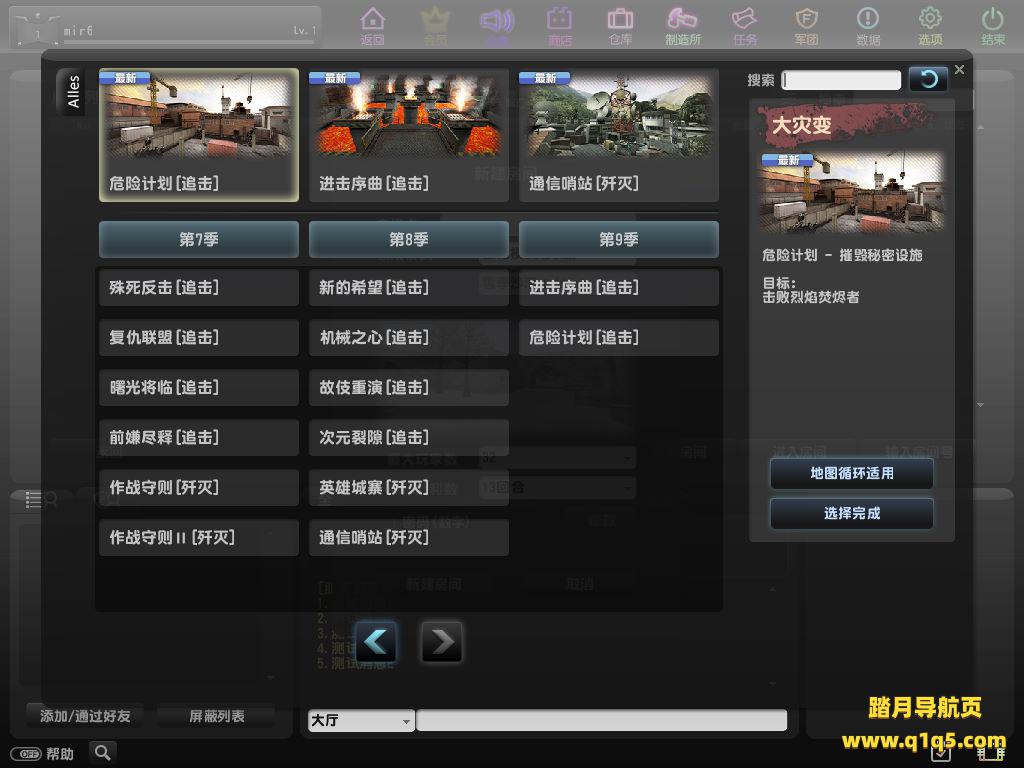Select the 通信哨站 [歼灭] map thumbnail
This screenshot has height=768, width=1024.
(x=618, y=135)
